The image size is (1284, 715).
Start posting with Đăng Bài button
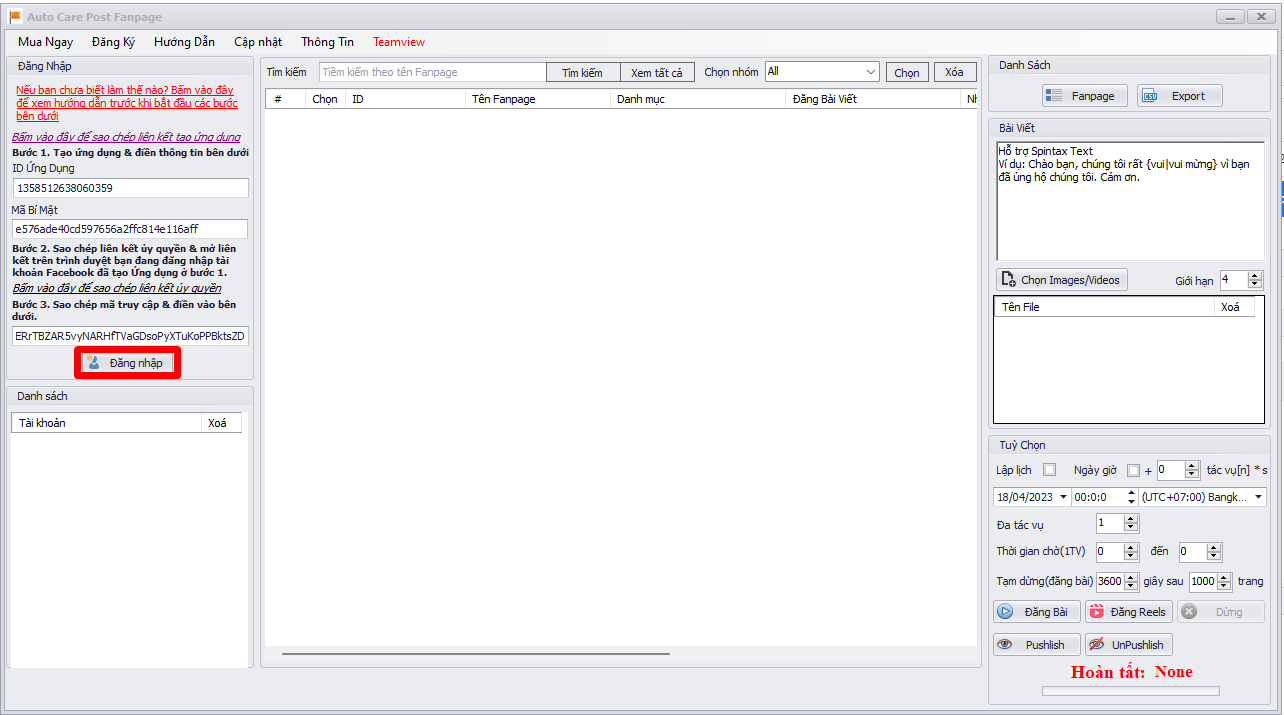click(x=1036, y=612)
